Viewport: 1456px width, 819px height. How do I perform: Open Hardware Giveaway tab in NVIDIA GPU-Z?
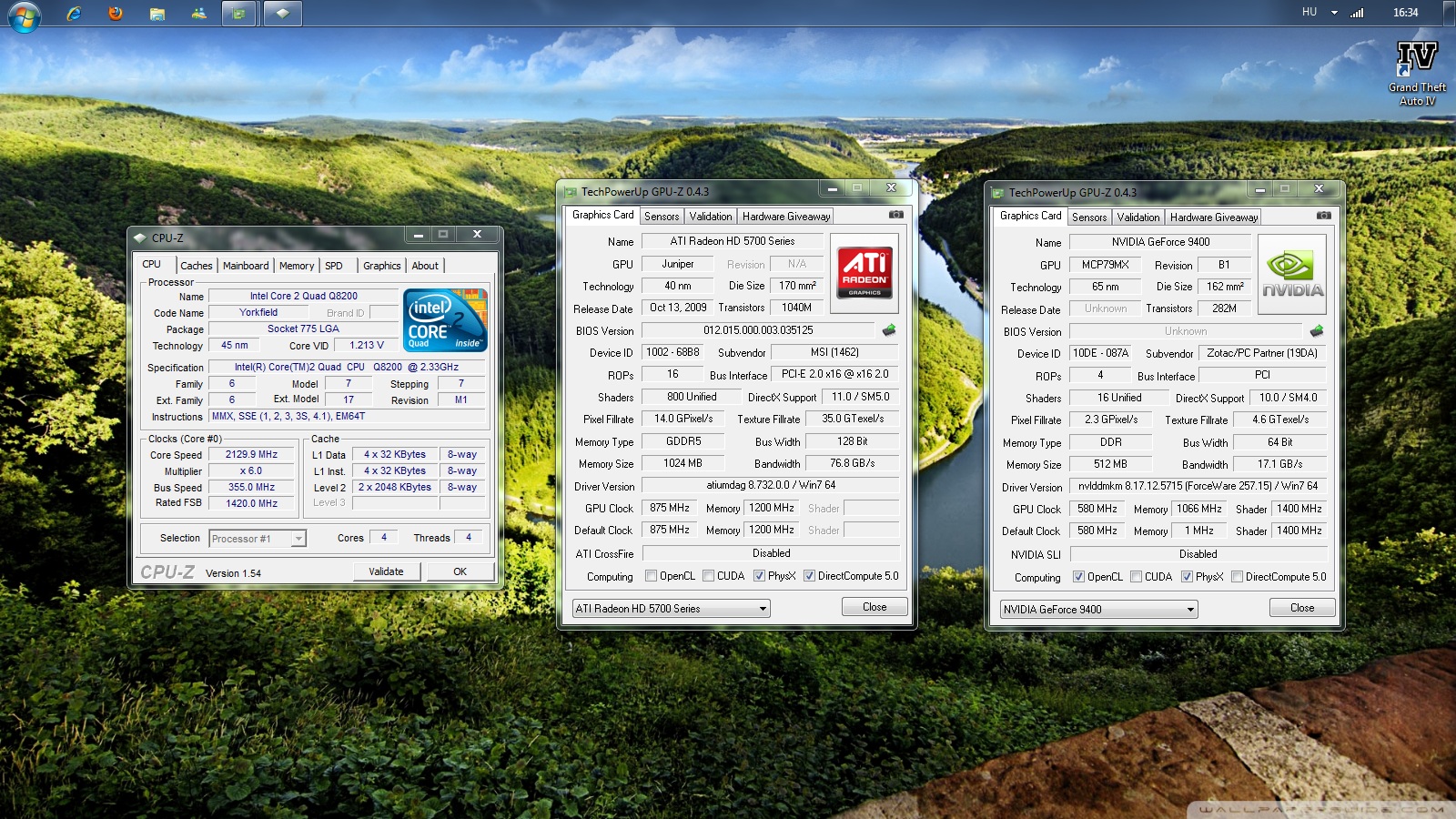click(1214, 217)
